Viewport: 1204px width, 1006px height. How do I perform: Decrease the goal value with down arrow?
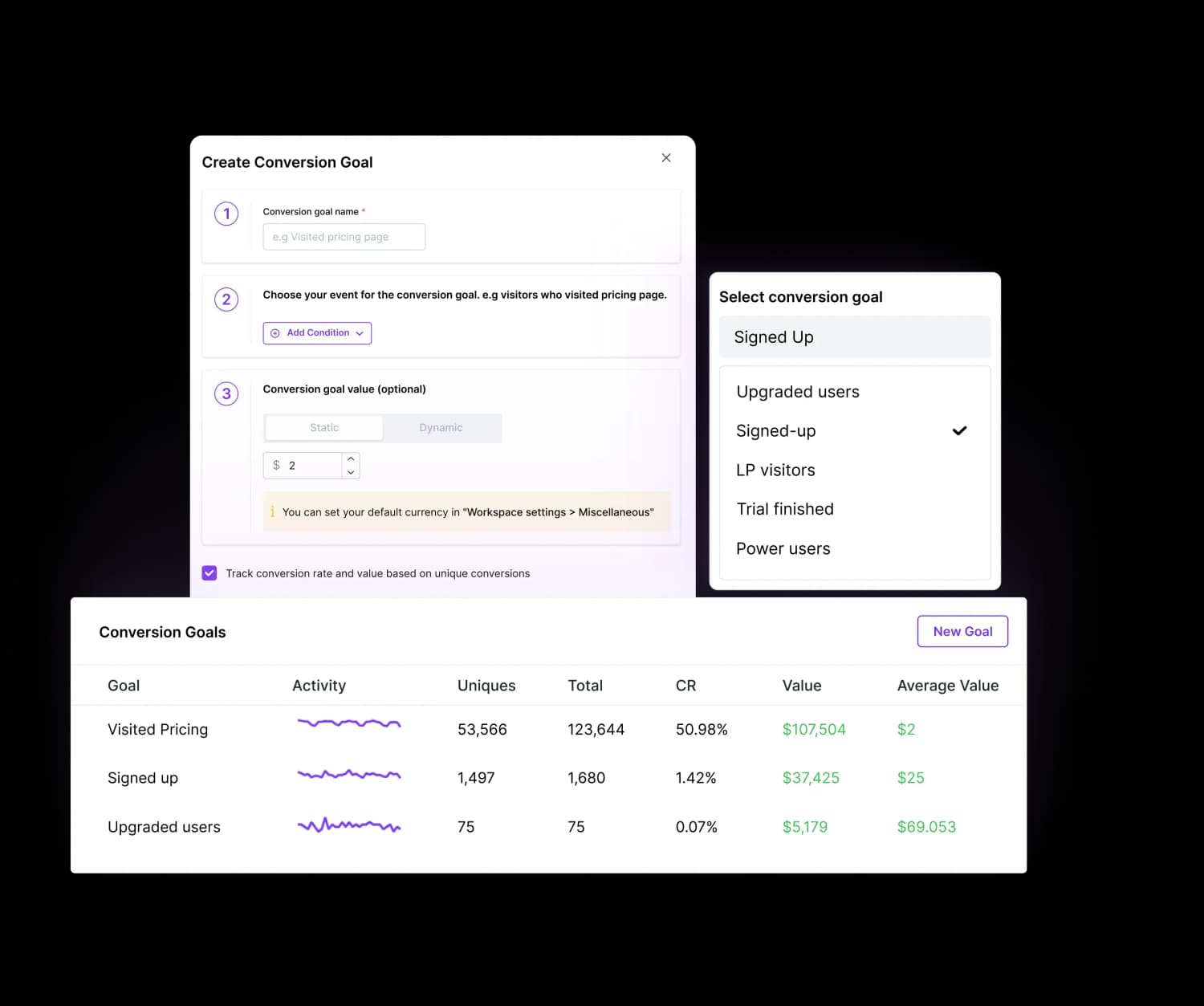point(351,472)
